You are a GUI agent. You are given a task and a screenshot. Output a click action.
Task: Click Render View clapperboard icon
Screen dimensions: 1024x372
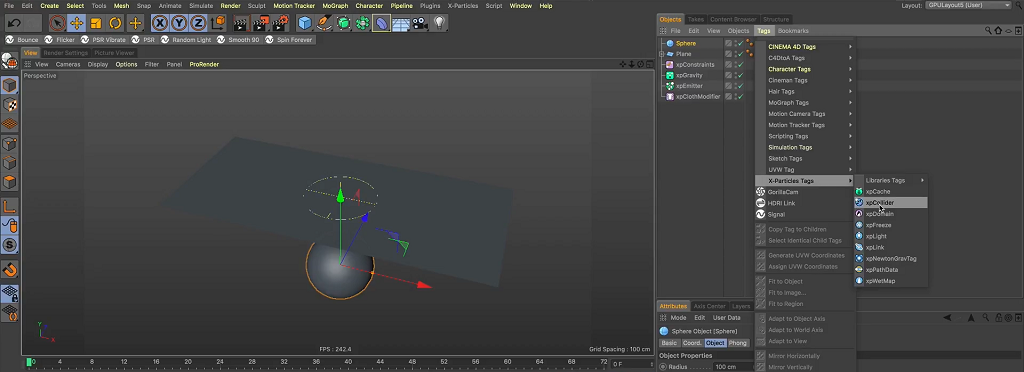[241, 23]
